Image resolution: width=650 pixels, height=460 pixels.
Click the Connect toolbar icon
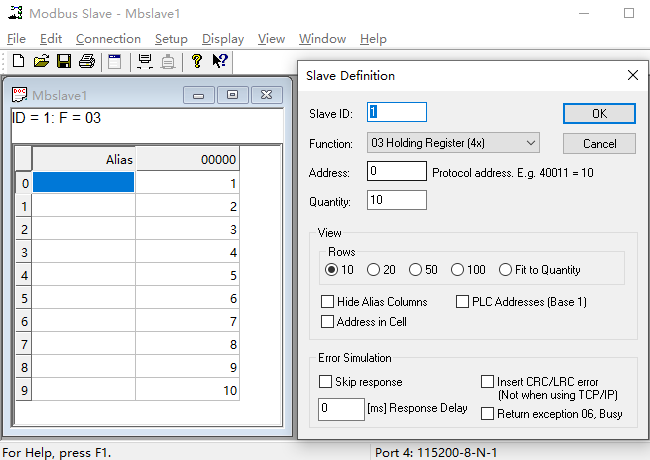click(x=145, y=61)
